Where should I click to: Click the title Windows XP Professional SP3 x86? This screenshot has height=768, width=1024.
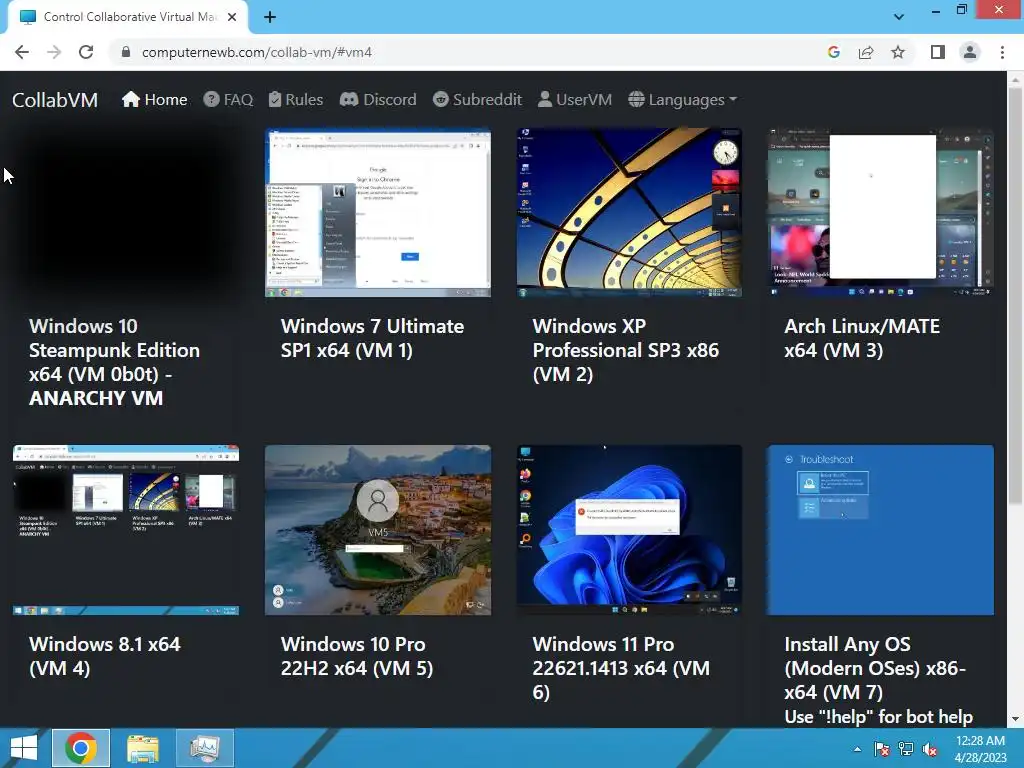pos(626,350)
